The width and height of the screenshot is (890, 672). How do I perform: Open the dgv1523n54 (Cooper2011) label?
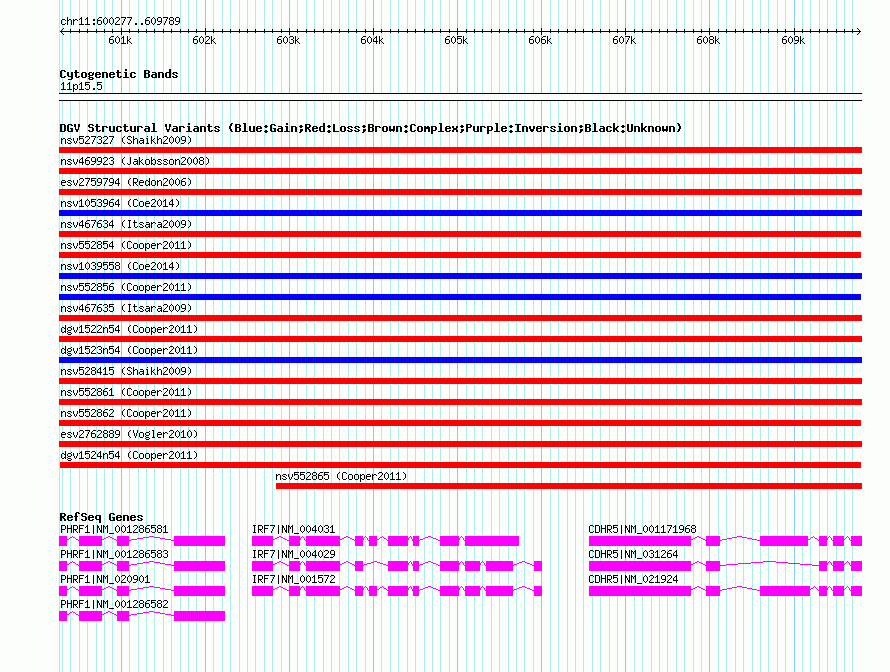point(129,350)
